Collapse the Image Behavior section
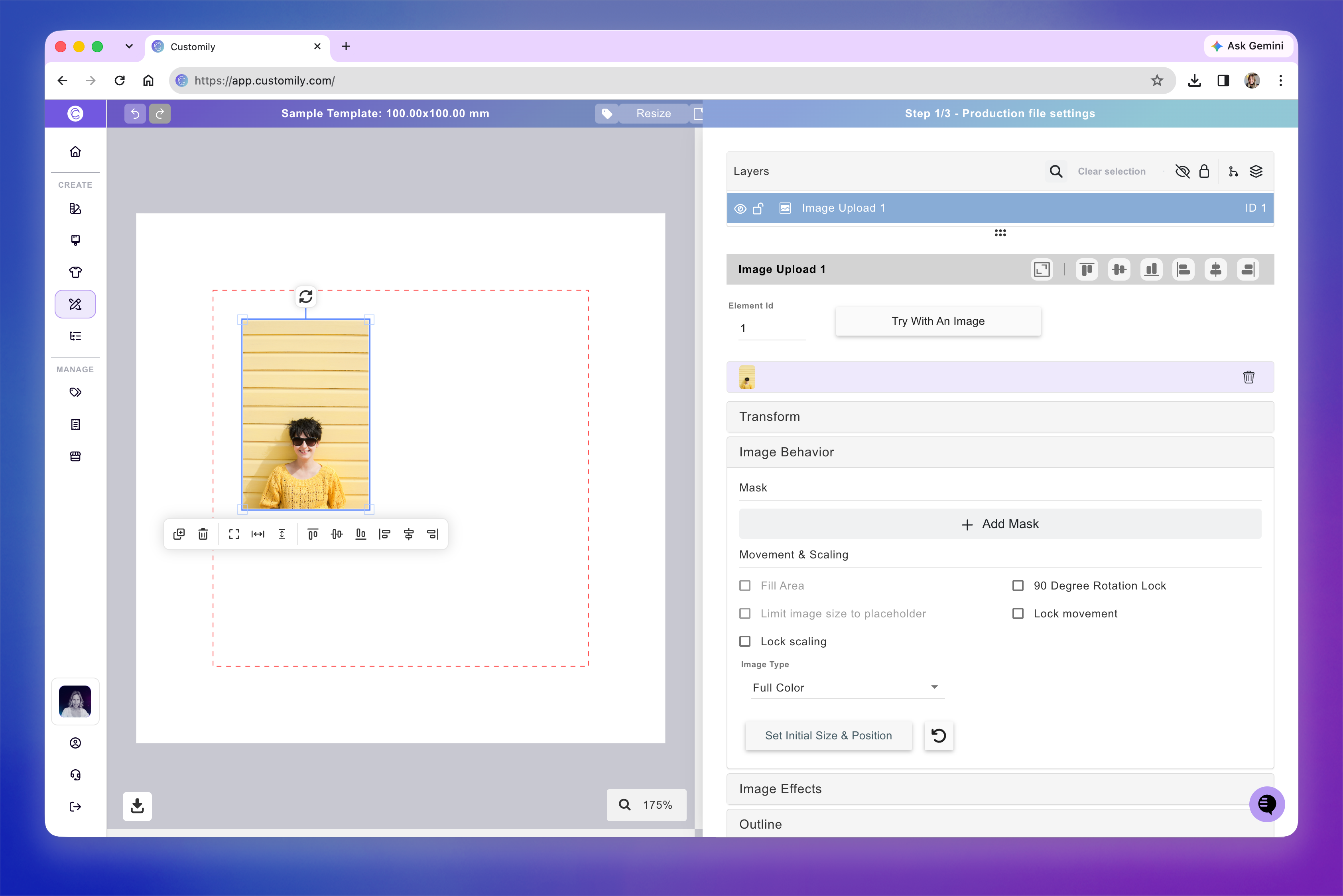1343x896 pixels. [1000, 452]
